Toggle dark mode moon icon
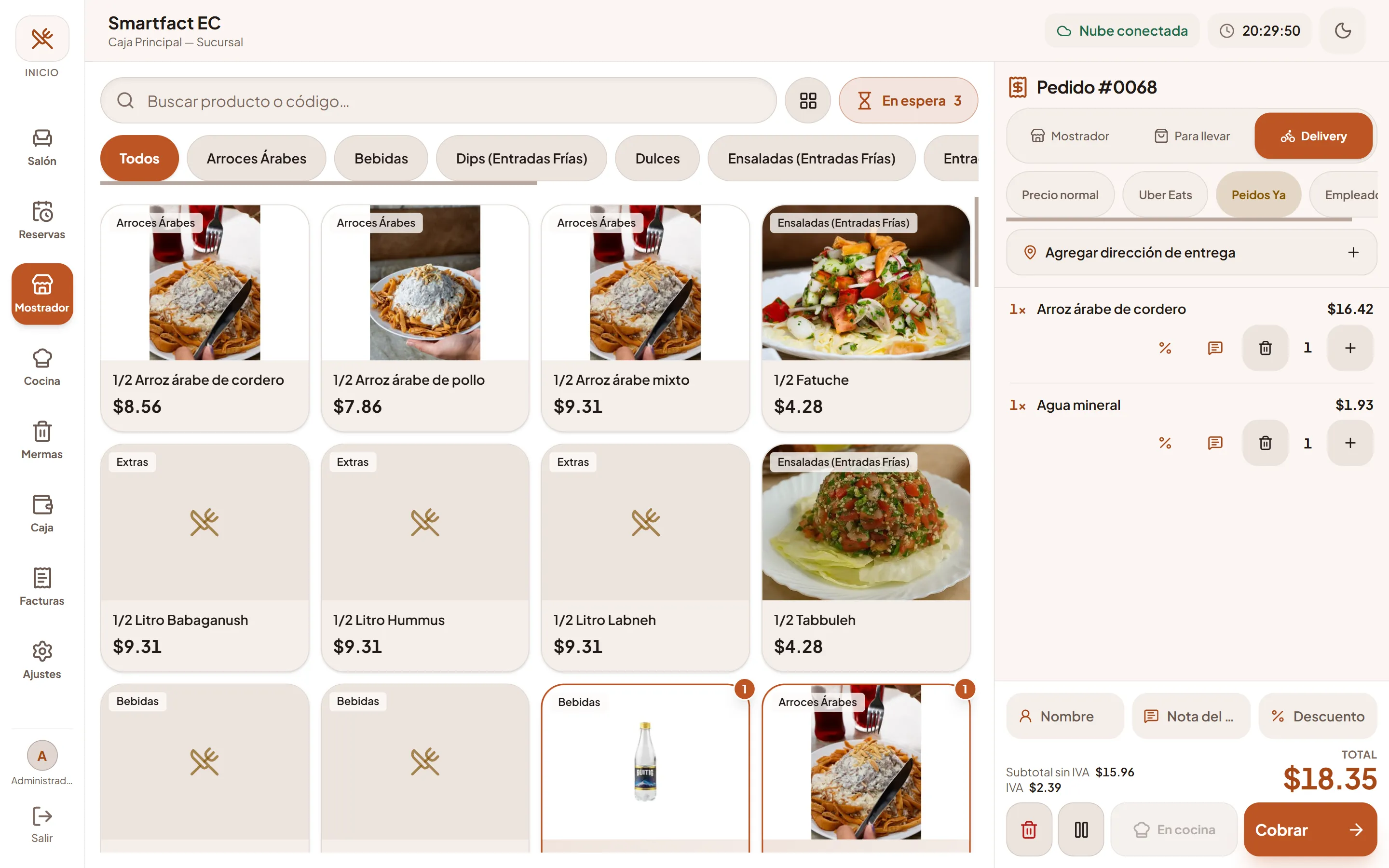Image resolution: width=1389 pixels, height=868 pixels. coord(1343,30)
